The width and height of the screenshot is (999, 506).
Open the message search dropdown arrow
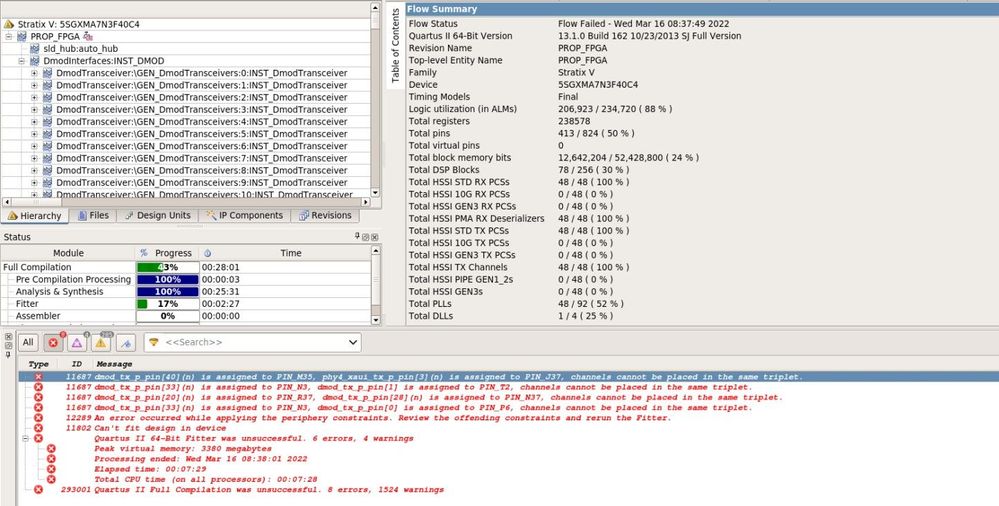353,342
